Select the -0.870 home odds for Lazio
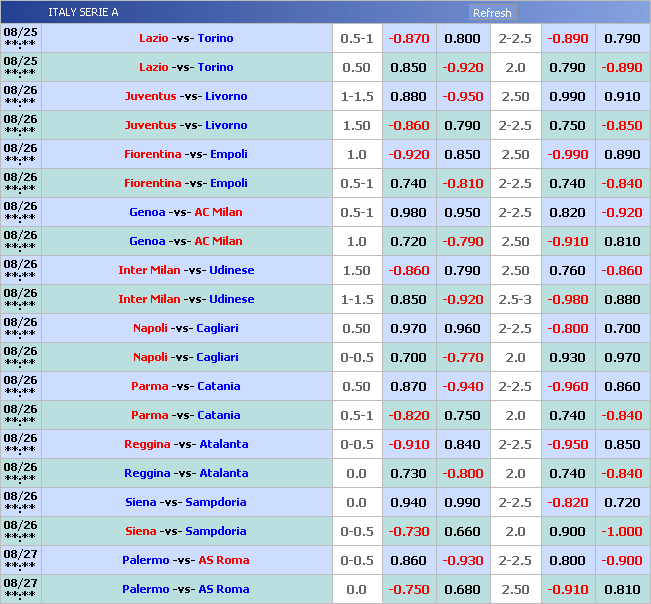 coord(409,38)
